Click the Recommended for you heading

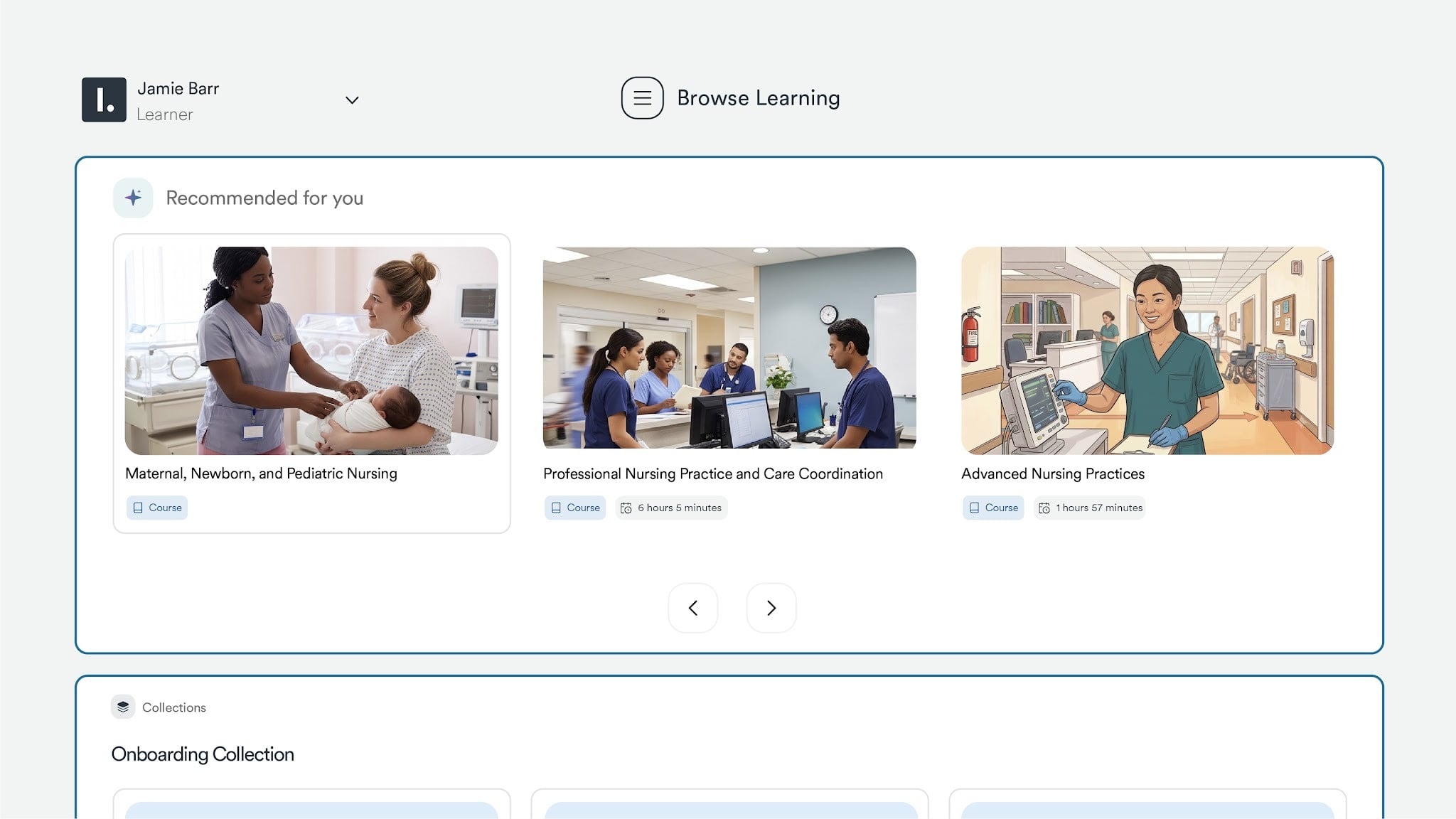264,198
